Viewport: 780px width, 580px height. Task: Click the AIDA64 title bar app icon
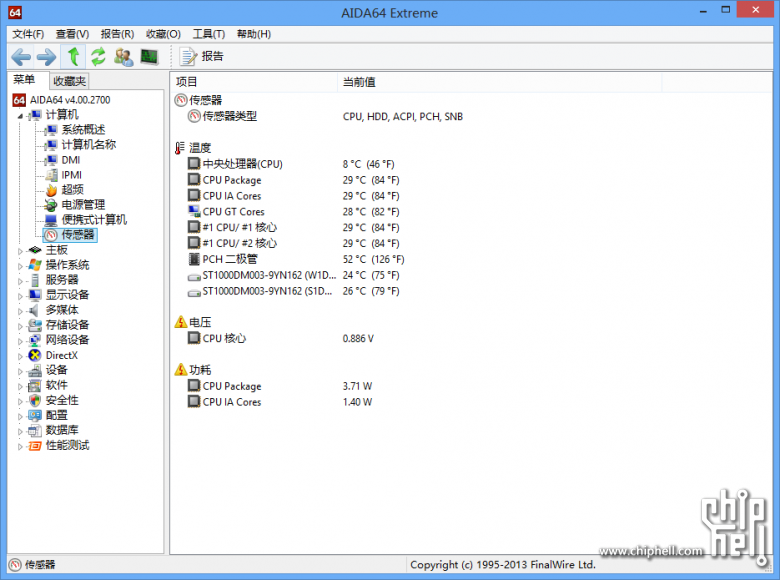coord(15,12)
